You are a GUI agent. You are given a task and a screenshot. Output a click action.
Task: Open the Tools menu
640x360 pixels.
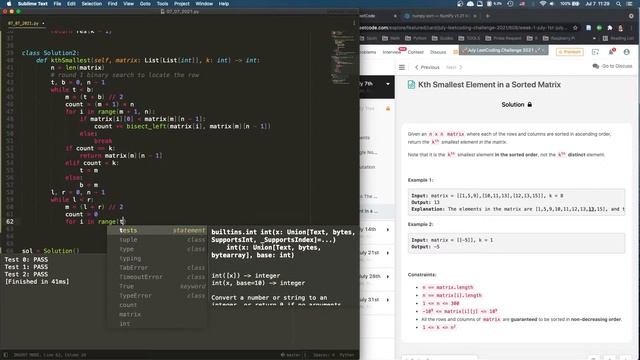[x=162, y=4]
